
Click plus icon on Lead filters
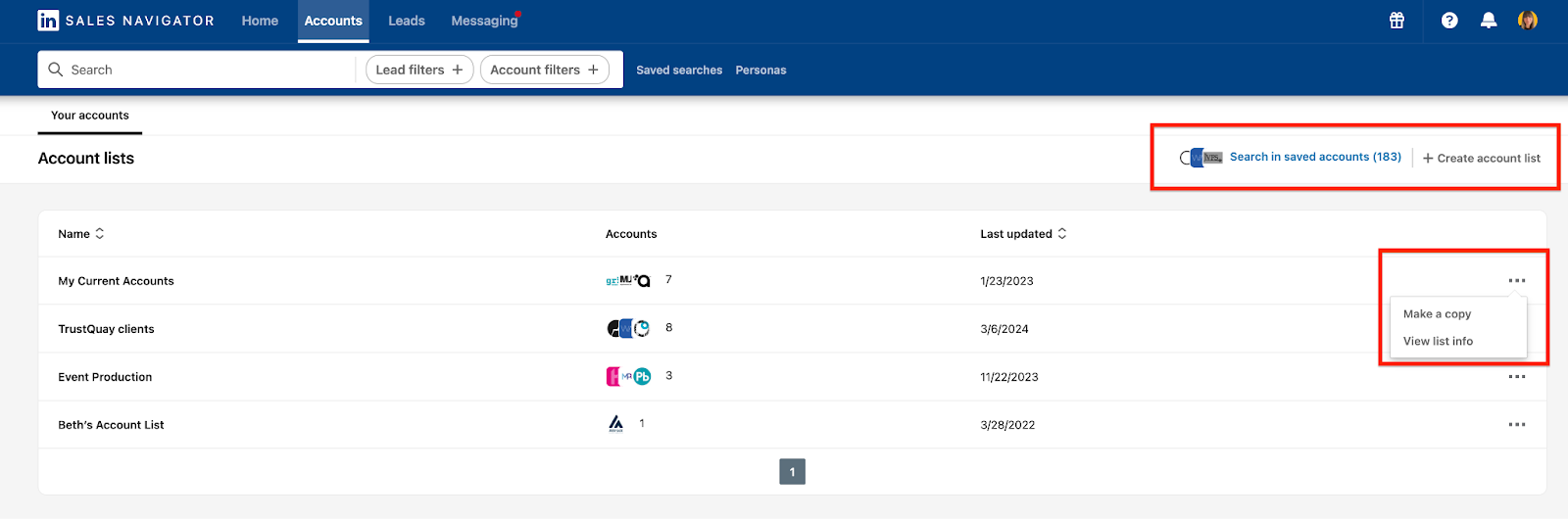point(458,70)
